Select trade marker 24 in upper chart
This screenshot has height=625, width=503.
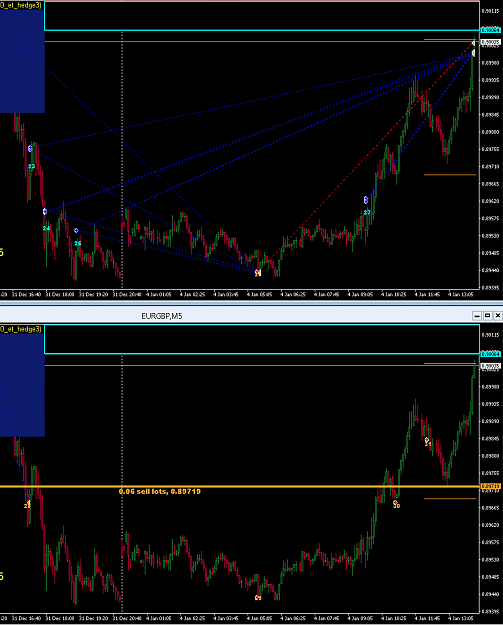pyautogui.click(x=47, y=228)
